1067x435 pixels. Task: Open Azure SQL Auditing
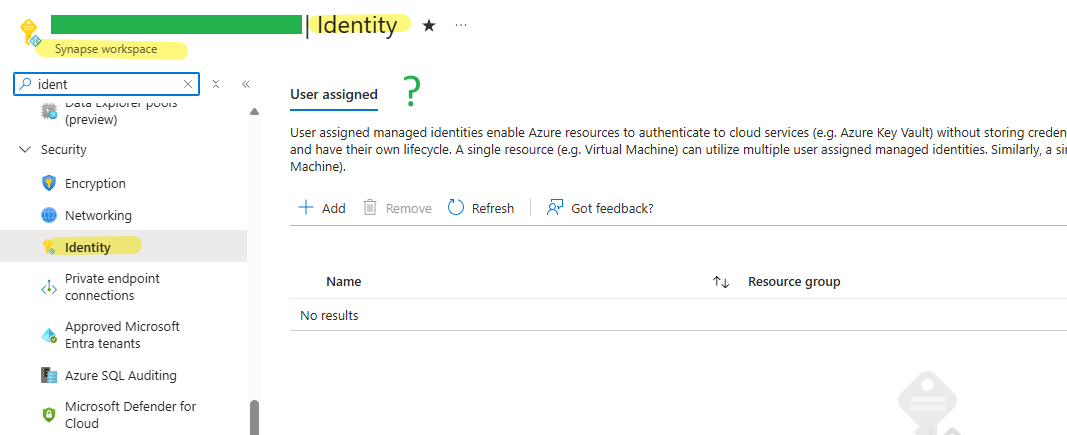pos(120,375)
